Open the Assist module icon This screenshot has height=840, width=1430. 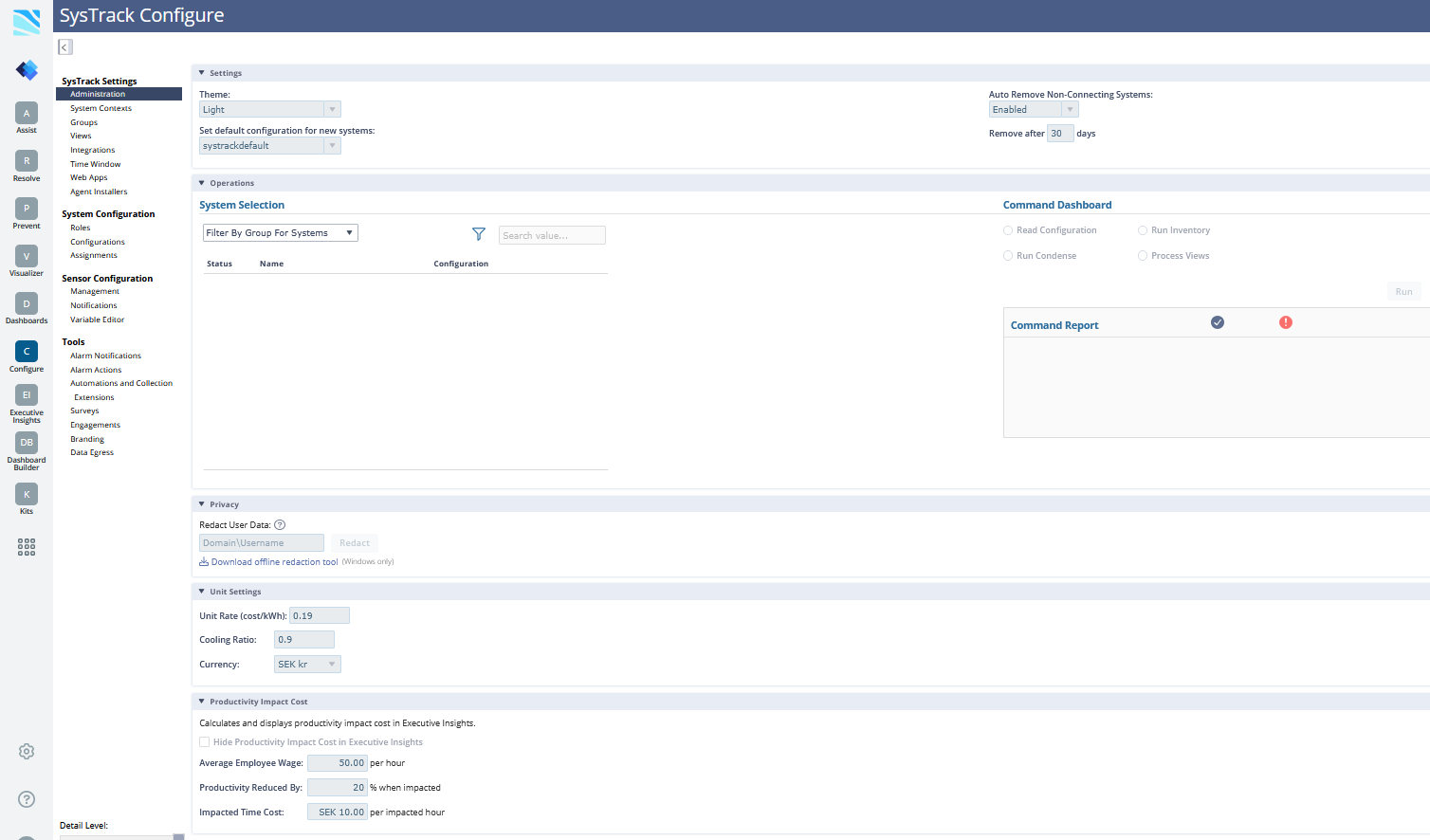27,114
